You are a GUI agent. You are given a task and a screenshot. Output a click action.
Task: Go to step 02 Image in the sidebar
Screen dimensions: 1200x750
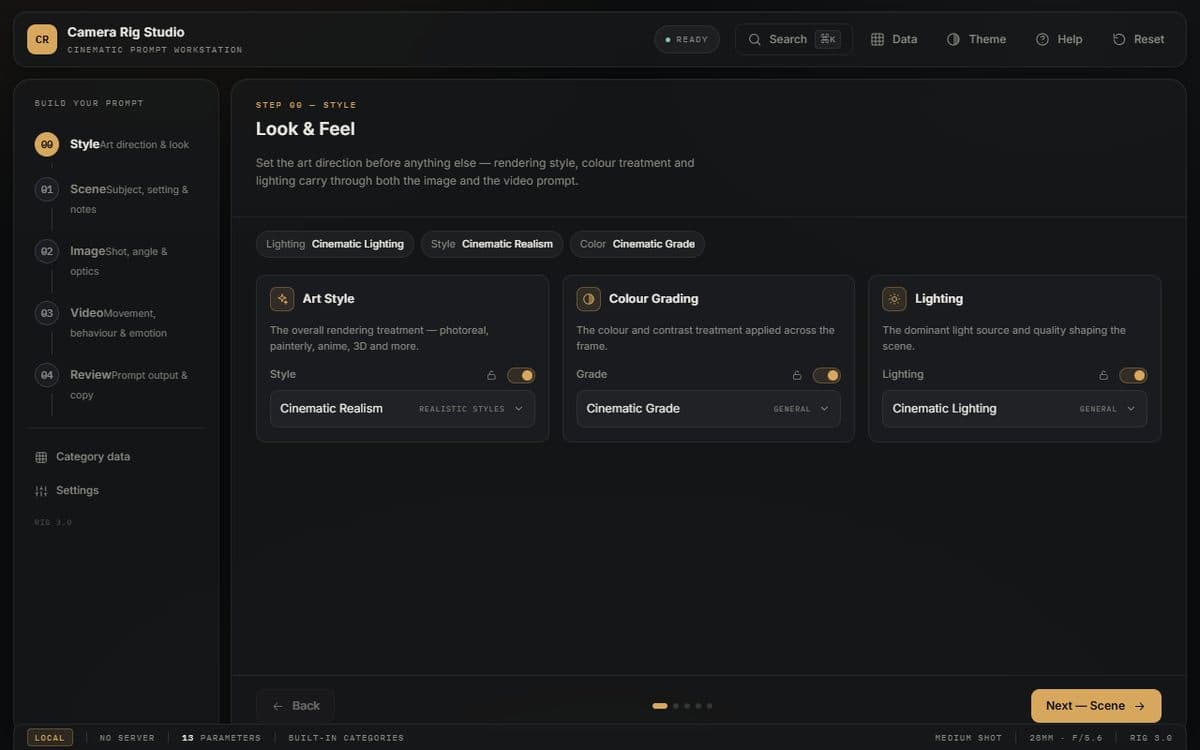(x=117, y=260)
